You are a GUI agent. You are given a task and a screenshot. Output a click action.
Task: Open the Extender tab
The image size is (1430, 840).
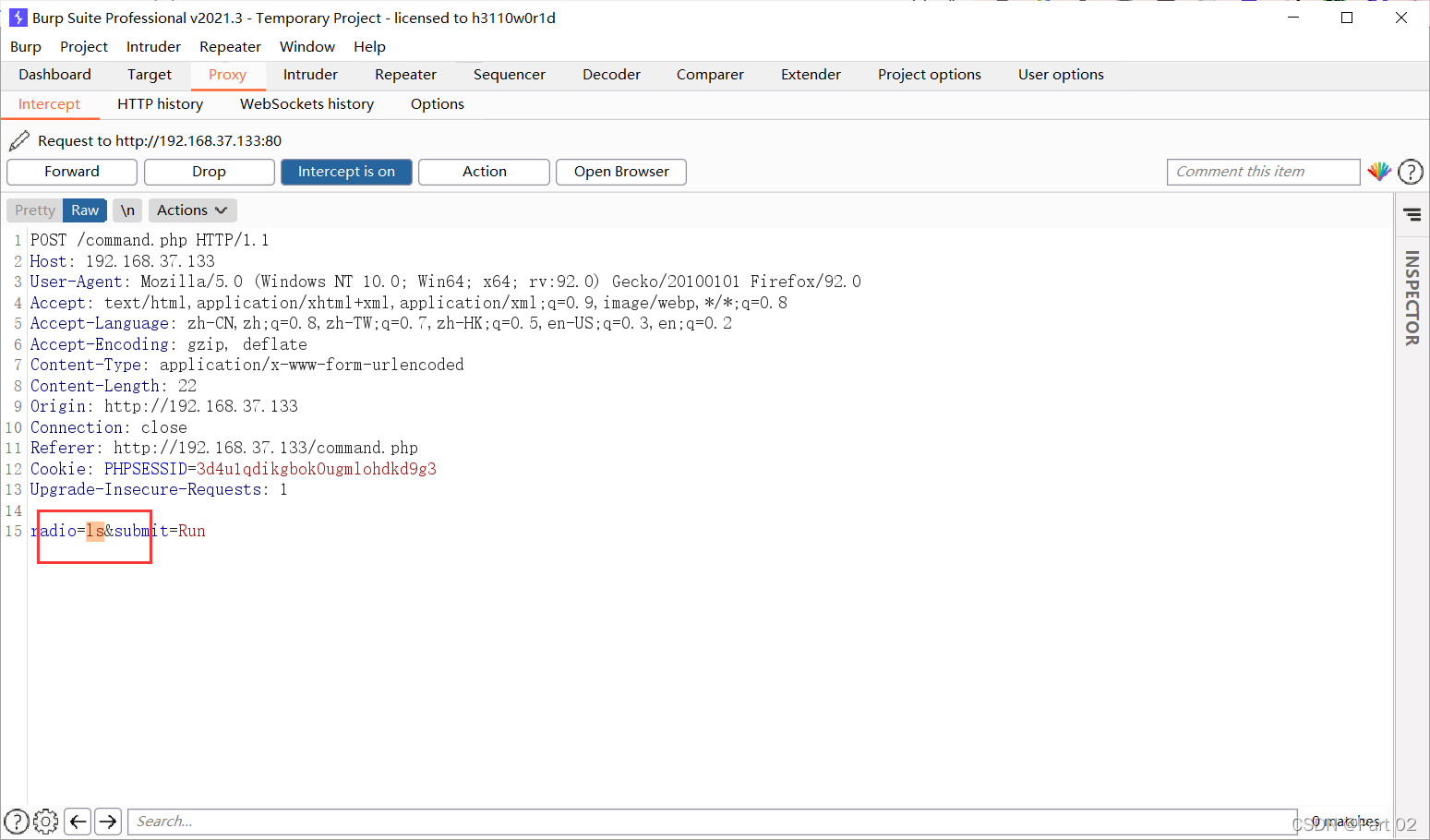pos(811,75)
